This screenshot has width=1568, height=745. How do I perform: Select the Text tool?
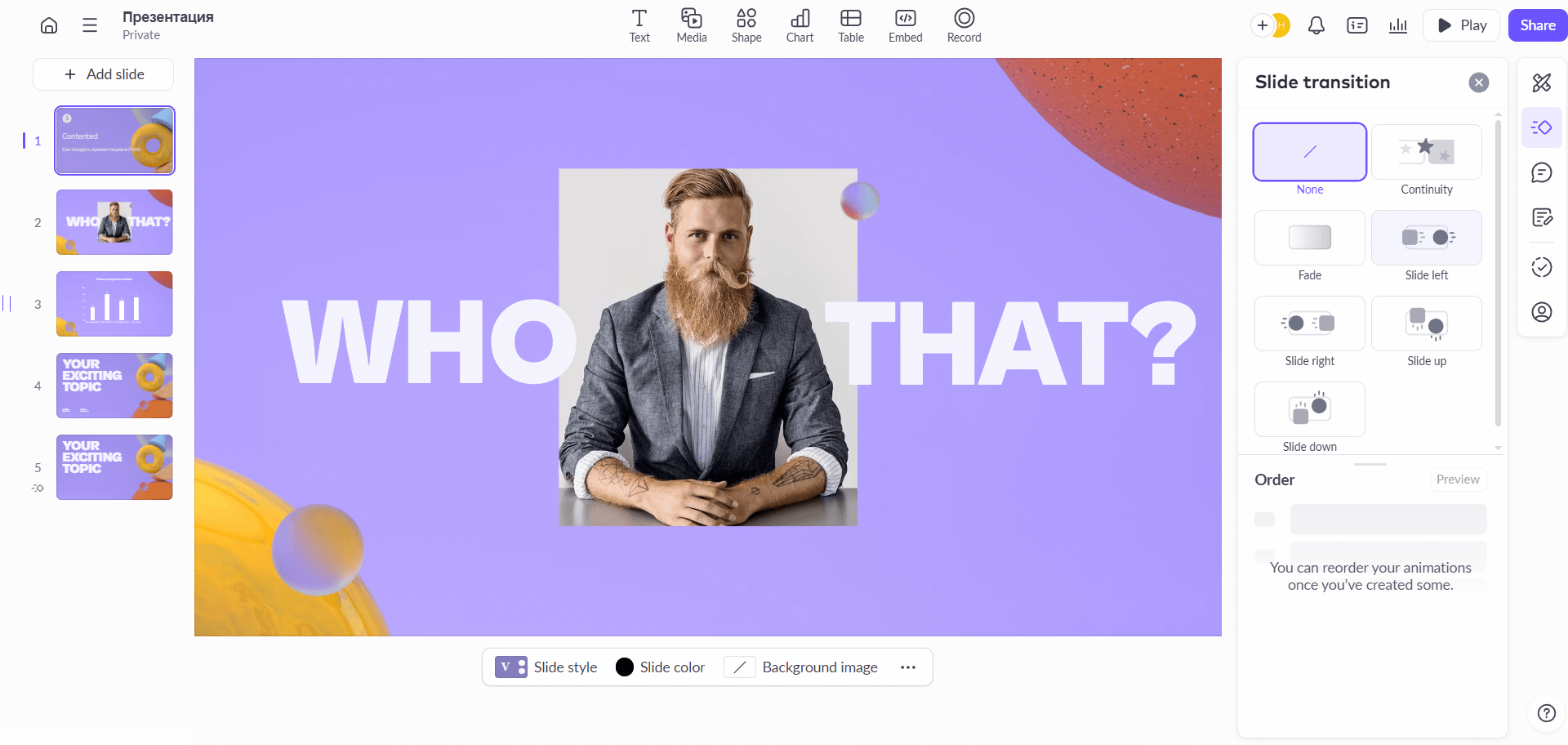639,25
